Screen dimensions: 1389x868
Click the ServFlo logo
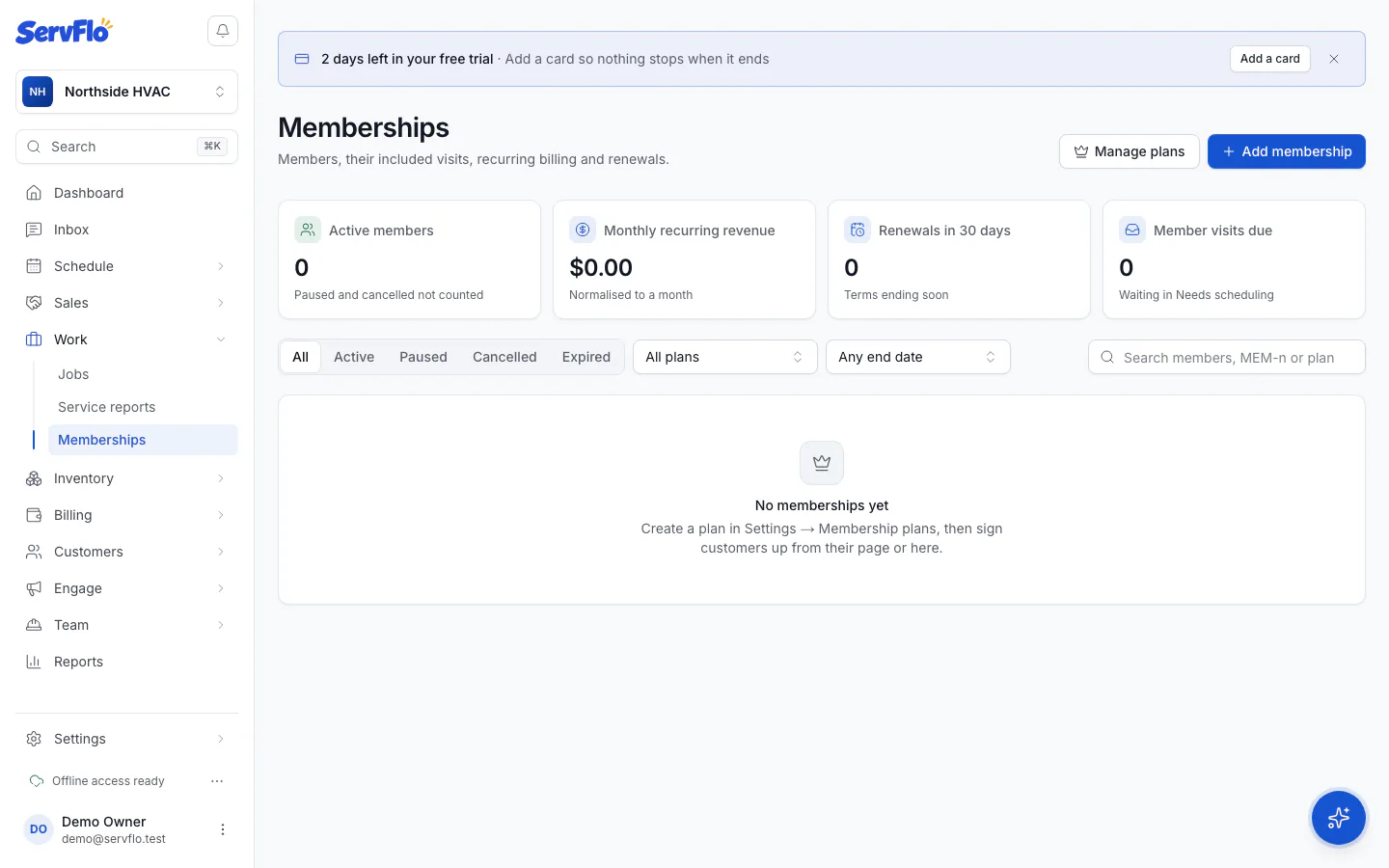pyautogui.click(x=64, y=31)
